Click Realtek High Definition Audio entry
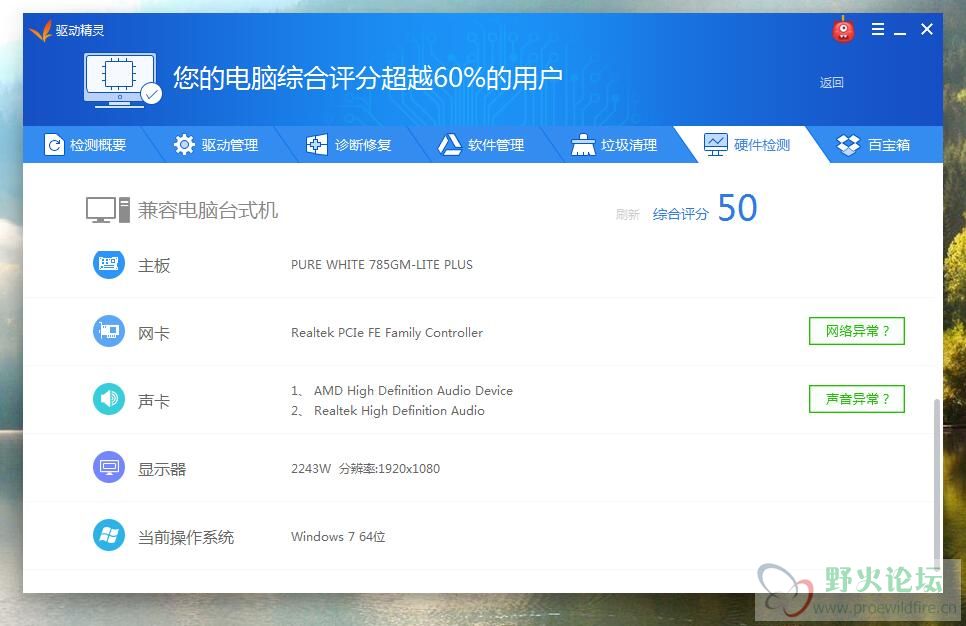Image resolution: width=966 pixels, height=626 pixels. click(388, 411)
